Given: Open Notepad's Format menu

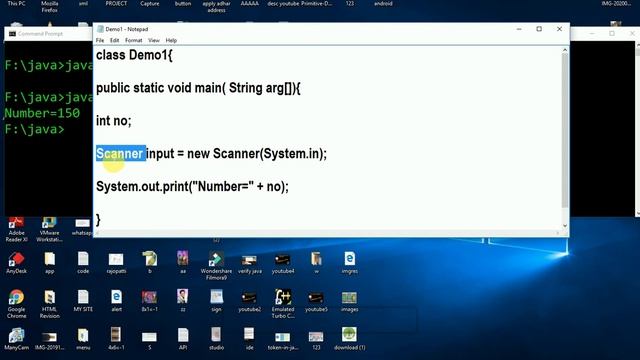Looking at the screenshot, I should coord(133,40).
